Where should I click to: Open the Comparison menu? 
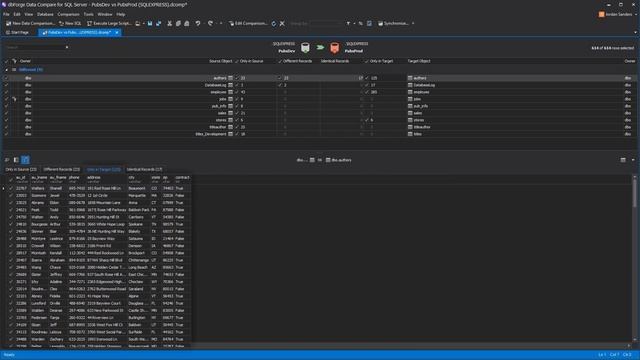[x=68, y=14]
